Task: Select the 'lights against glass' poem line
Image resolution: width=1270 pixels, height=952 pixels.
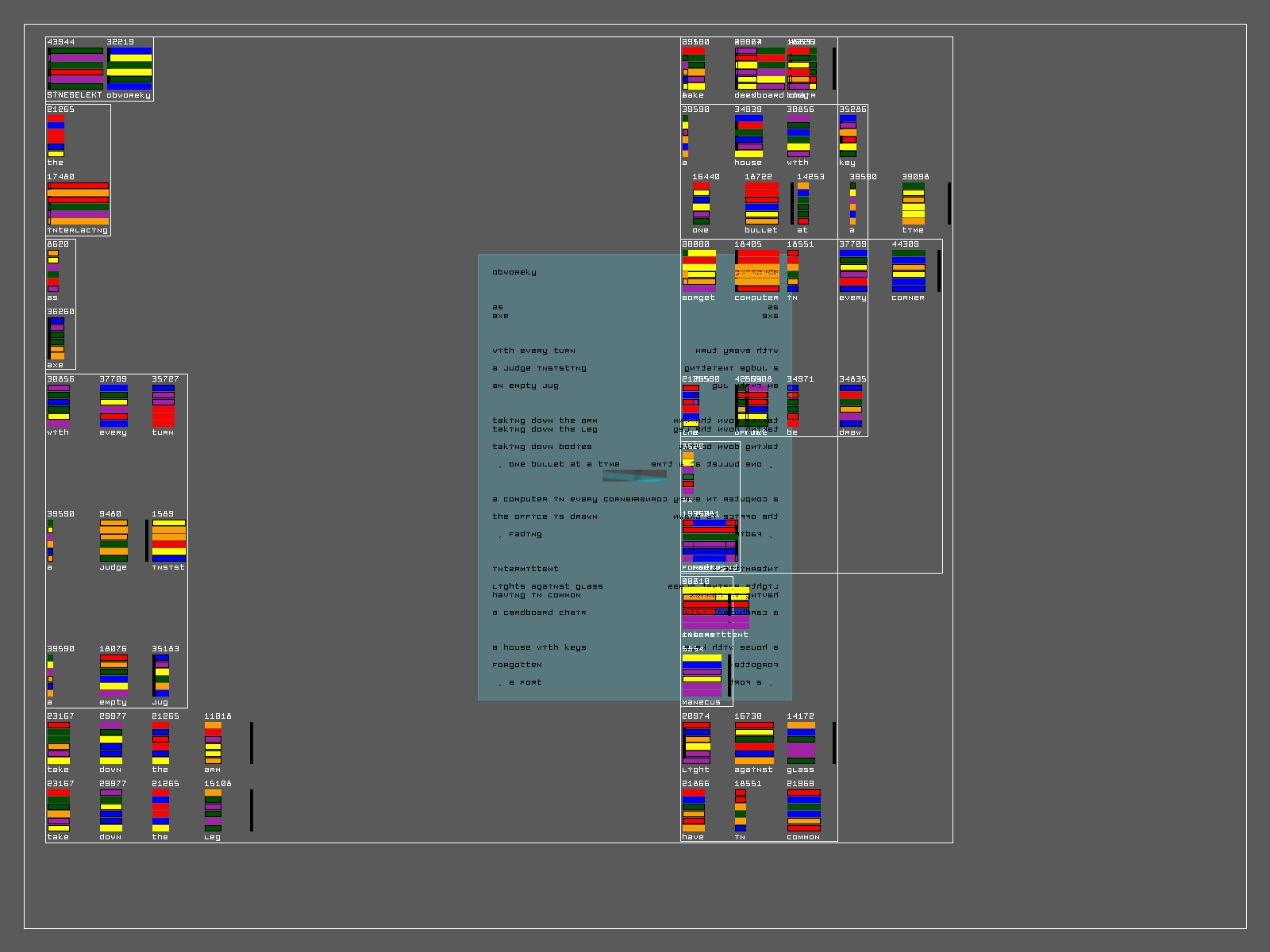Action: pyautogui.click(x=547, y=586)
